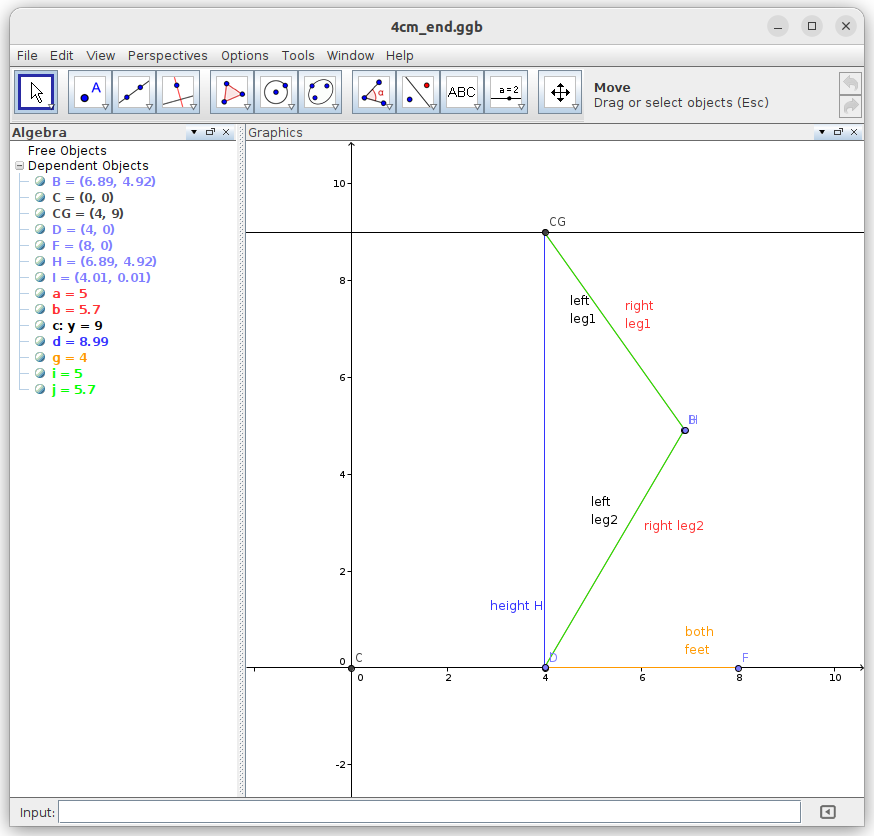
Task: Open the View menu
Action: [x=100, y=56]
